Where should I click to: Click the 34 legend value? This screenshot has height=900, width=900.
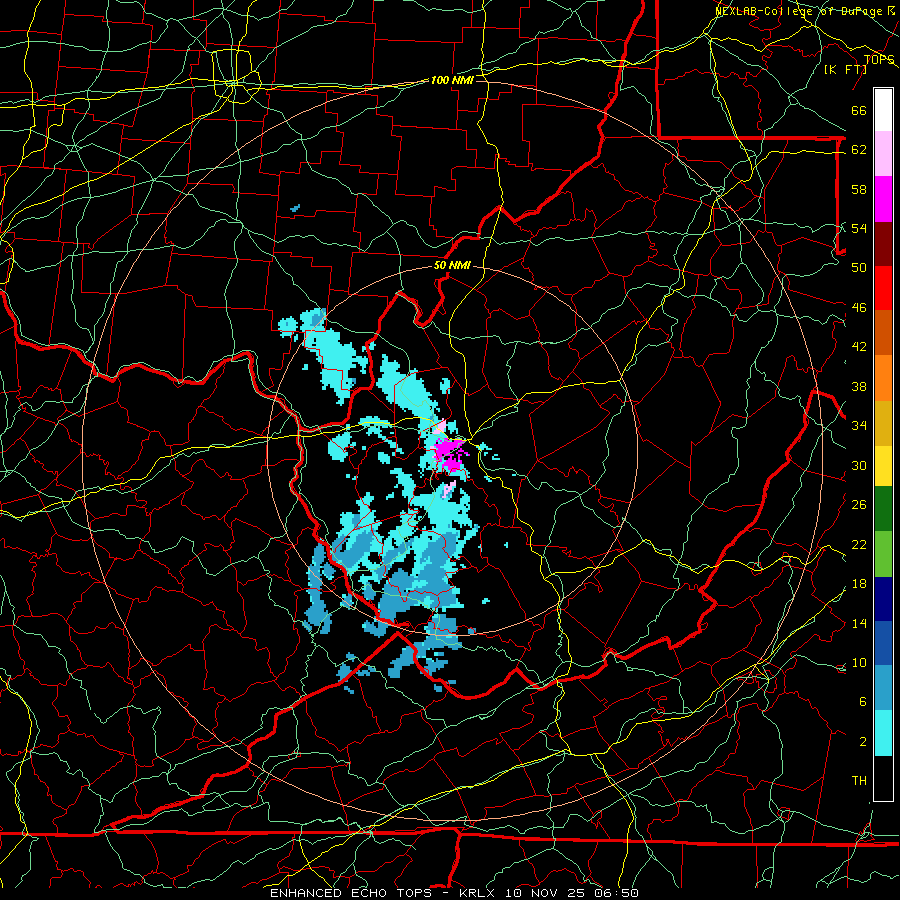859,425
